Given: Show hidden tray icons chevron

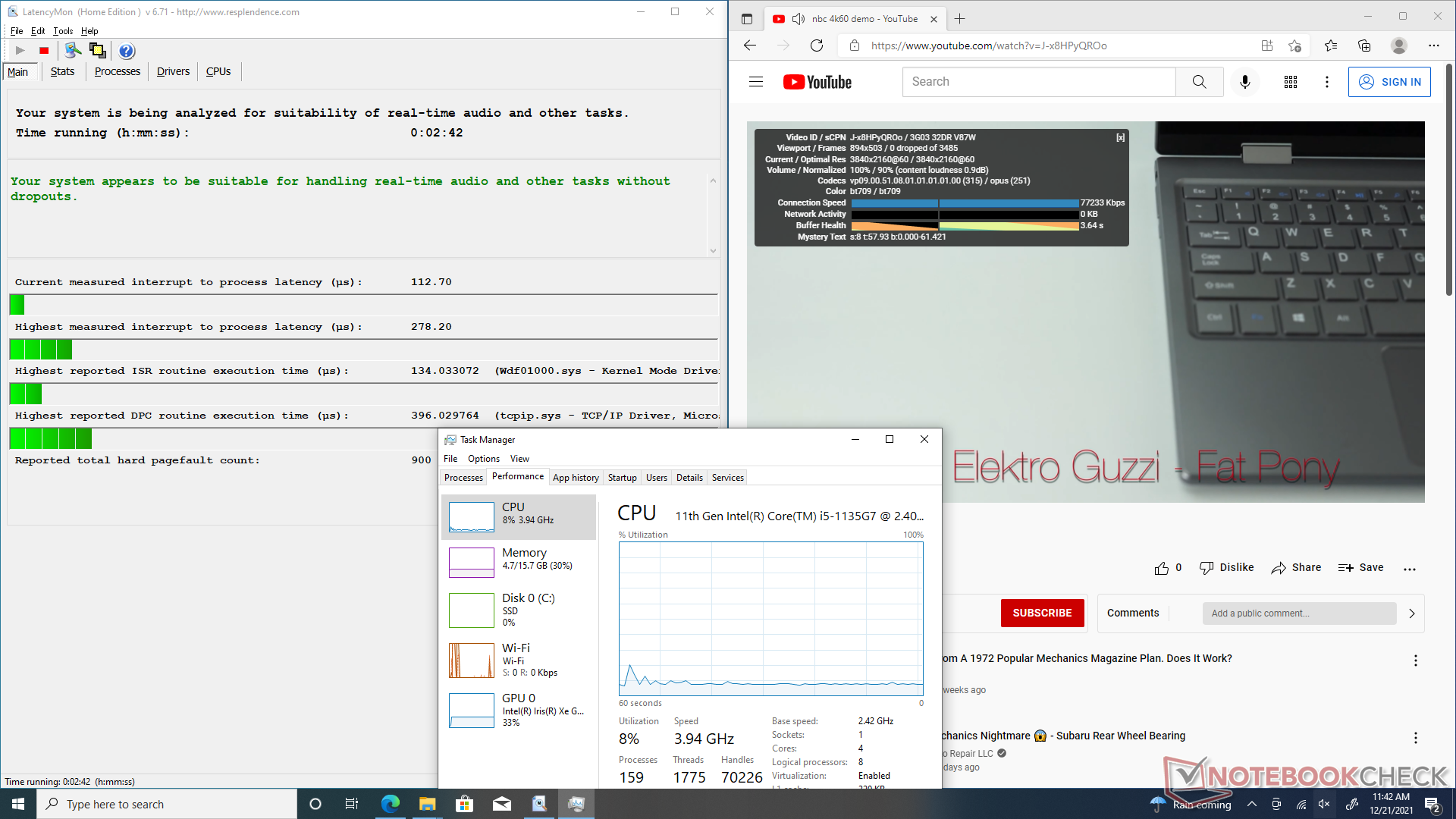Looking at the screenshot, I should click(x=1252, y=804).
